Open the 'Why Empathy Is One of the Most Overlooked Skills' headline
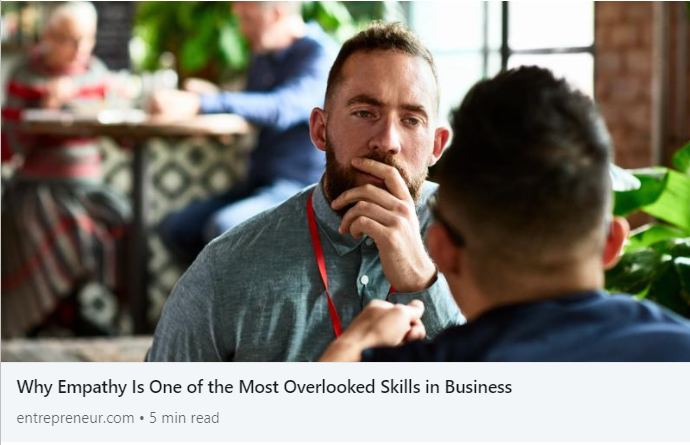Screen dimensions: 690x445 [264, 387]
